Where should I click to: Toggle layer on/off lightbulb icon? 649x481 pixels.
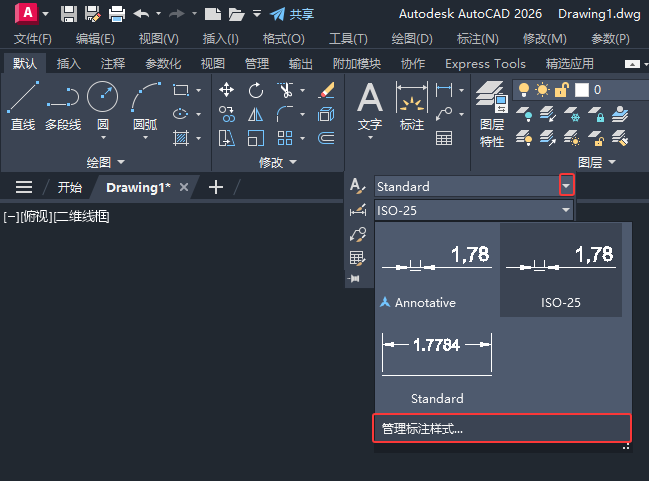tap(524, 90)
